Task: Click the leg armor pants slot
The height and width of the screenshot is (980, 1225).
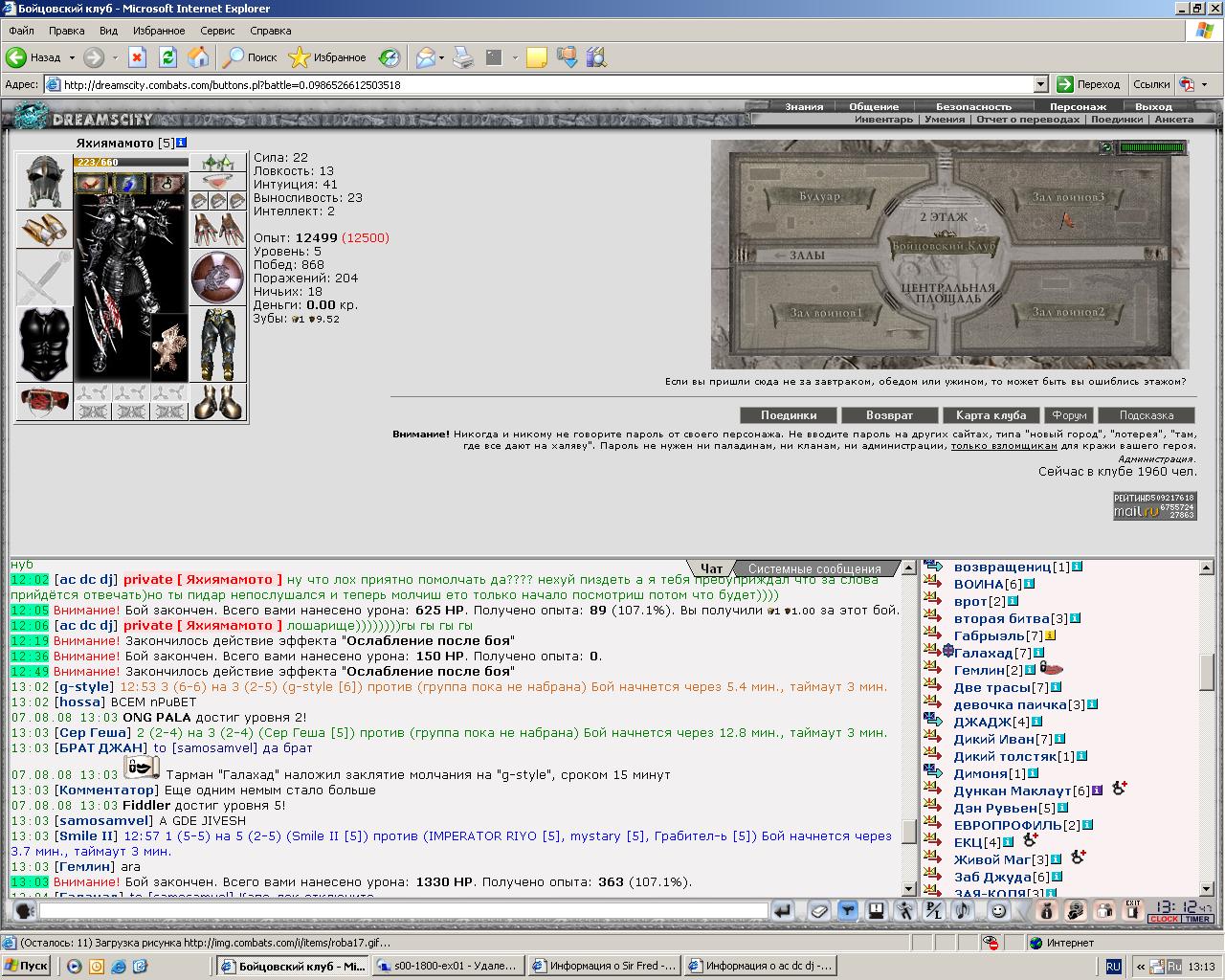Action: (x=218, y=344)
